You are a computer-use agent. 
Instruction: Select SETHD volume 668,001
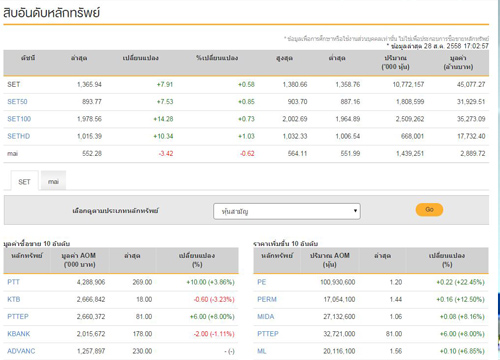pyautogui.click(x=413, y=136)
